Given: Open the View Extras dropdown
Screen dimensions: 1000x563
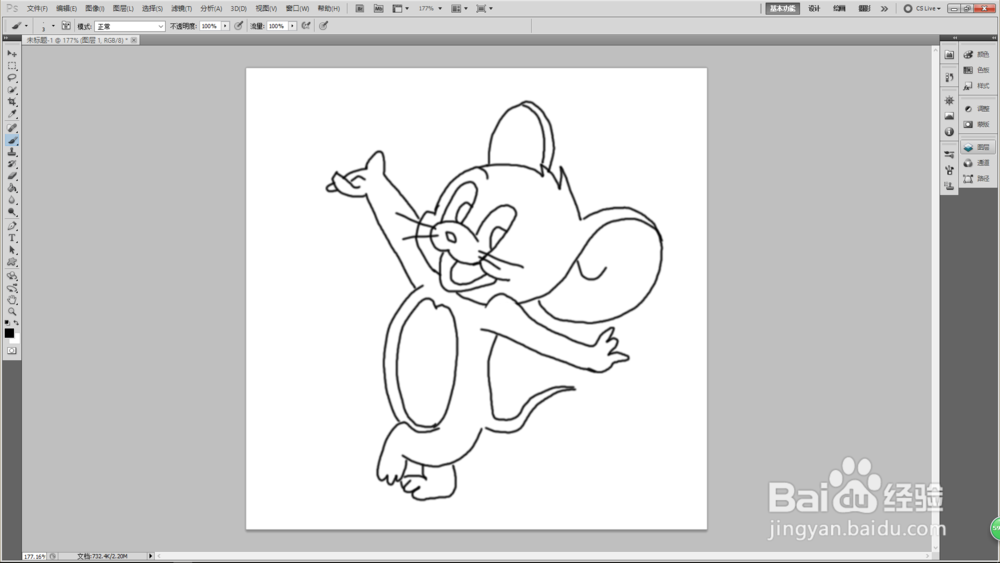Looking at the screenshot, I should click(401, 8).
